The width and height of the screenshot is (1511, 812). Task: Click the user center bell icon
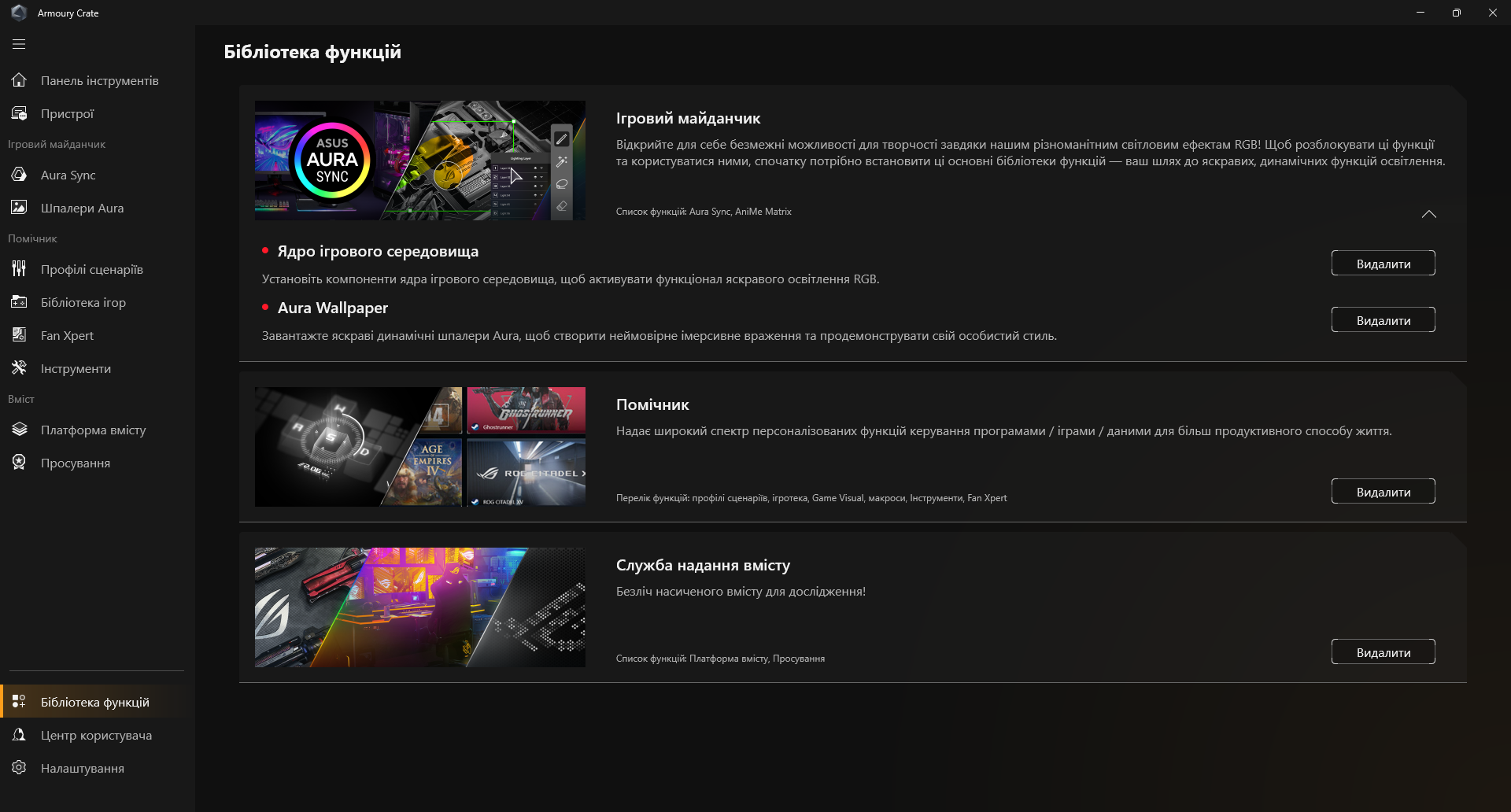(19, 735)
